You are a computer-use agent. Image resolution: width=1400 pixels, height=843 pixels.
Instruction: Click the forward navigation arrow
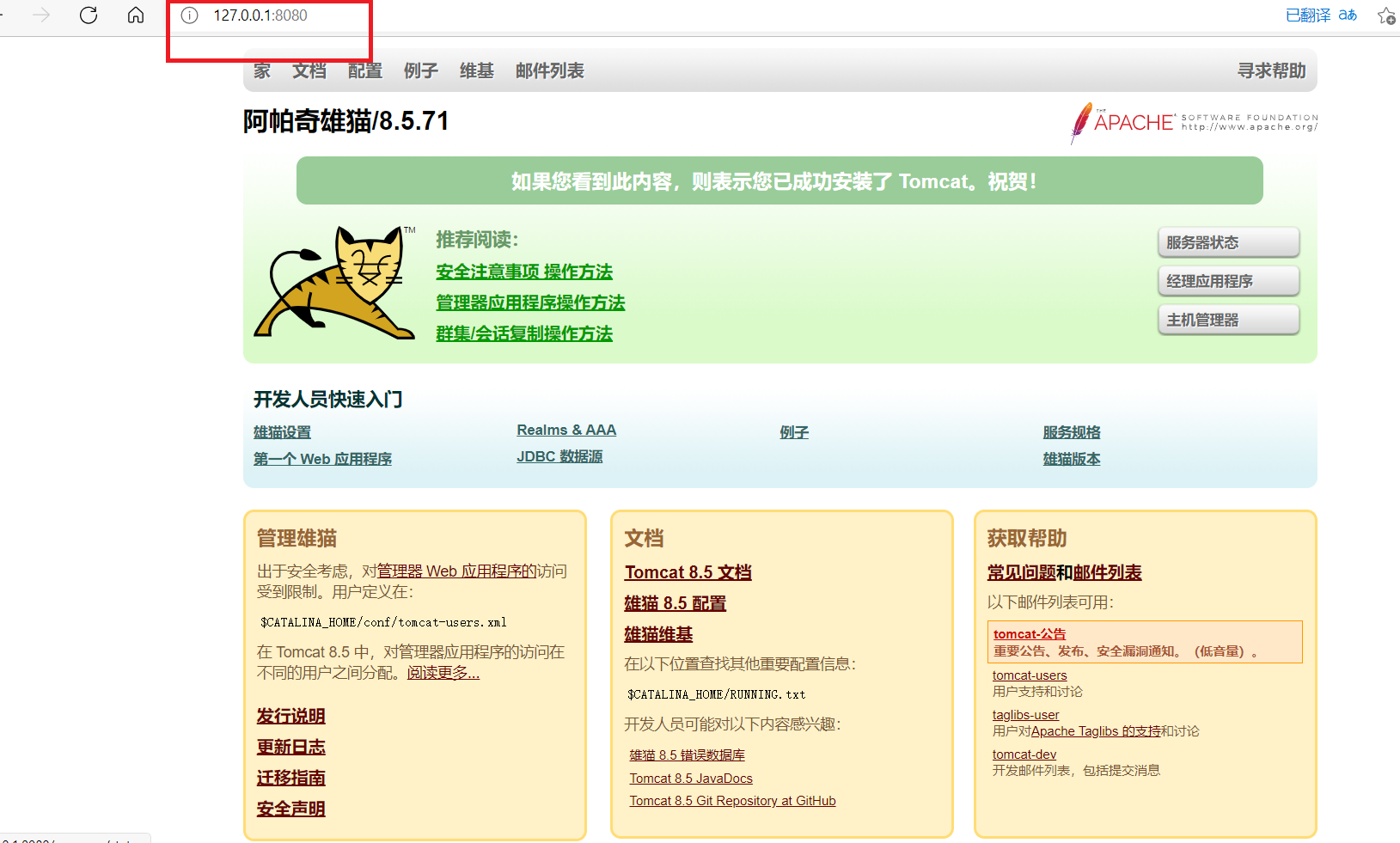click(x=41, y=15)
